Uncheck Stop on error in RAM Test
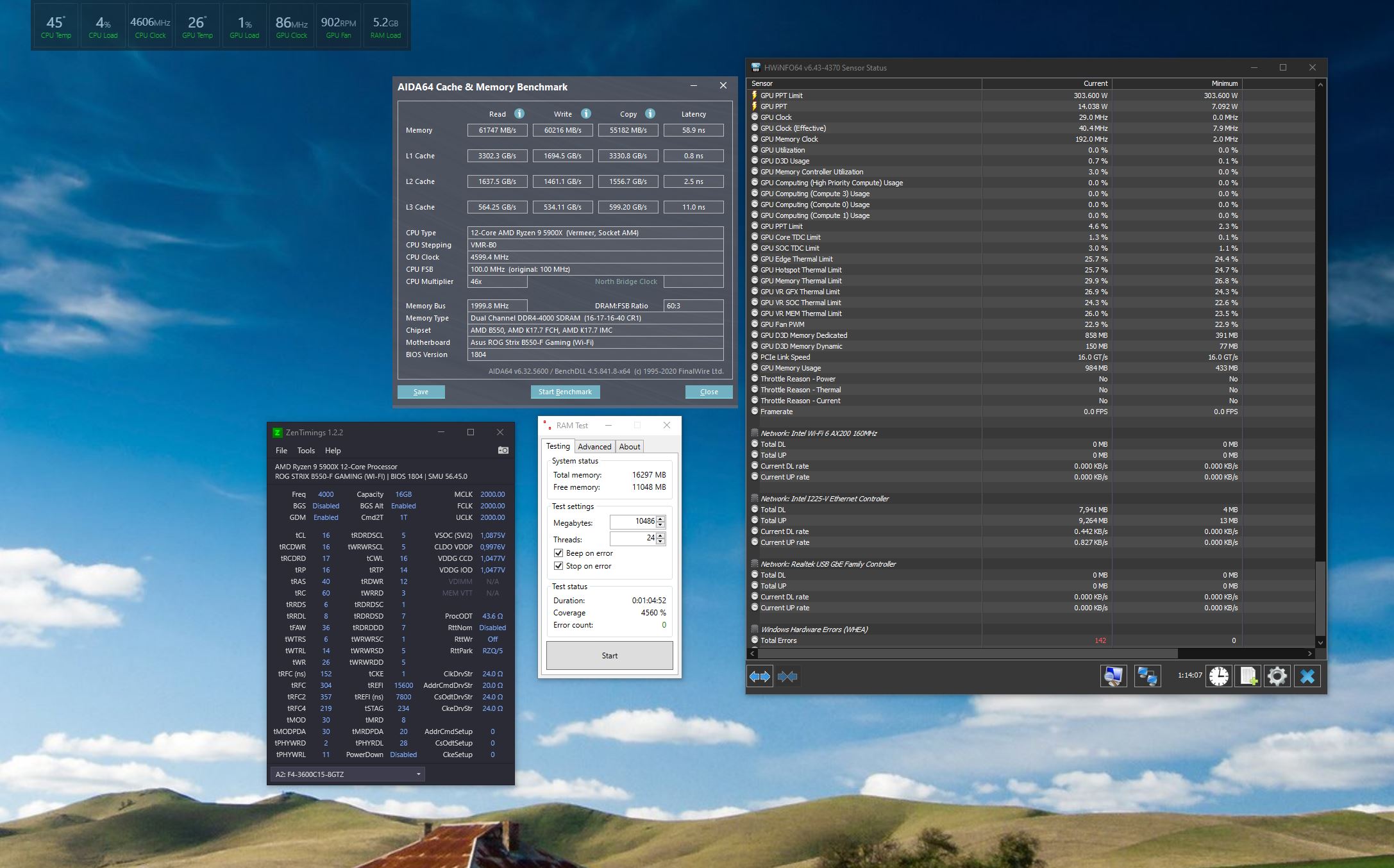 click(x=558, y=565)
